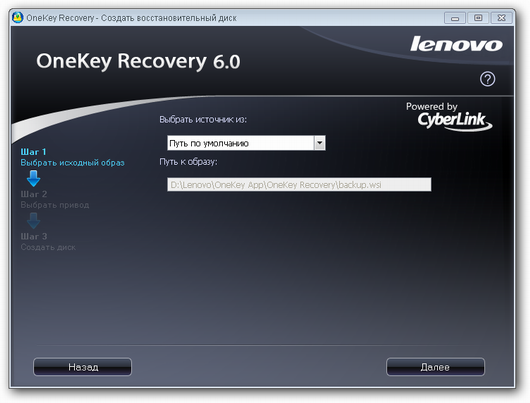Screen dimensions: 530x403
Task: Click the blue arrow below Шаг 1
Action: pyautogui.click(x=33, y=179)
